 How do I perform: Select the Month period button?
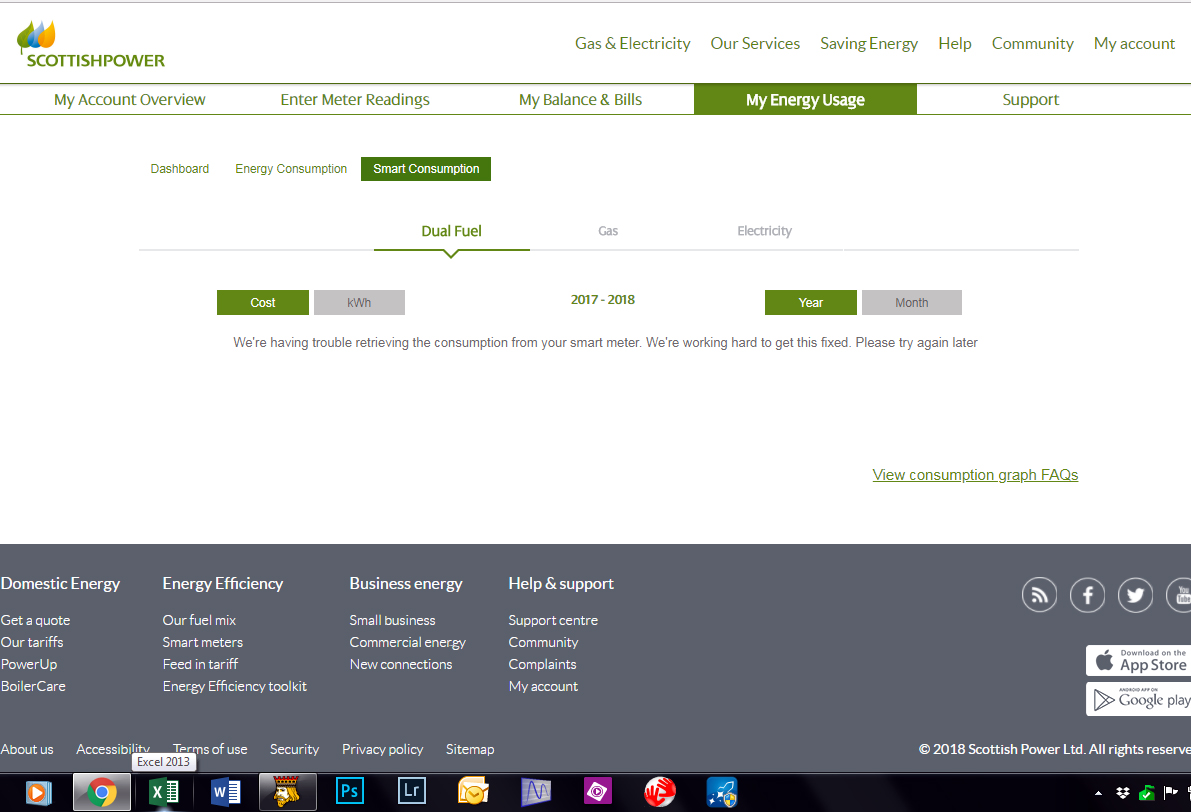(x=911, y=302)
